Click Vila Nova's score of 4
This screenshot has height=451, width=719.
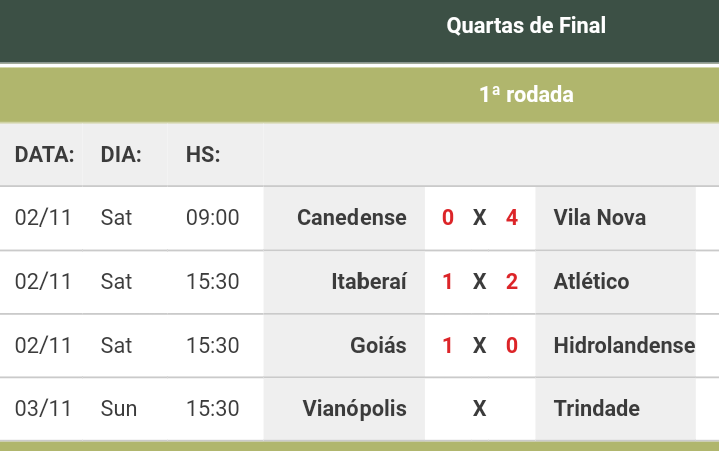512,217
